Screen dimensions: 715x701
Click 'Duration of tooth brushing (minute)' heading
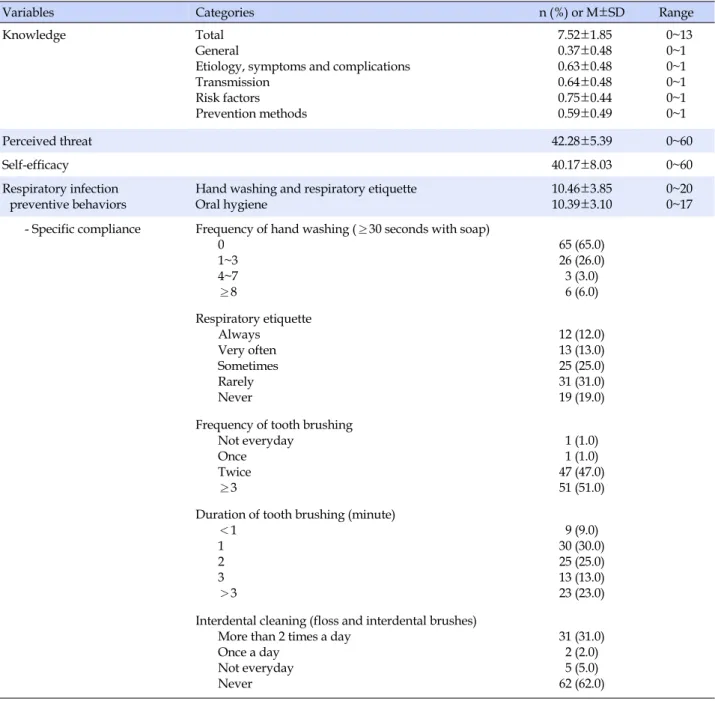coord(295,515)
